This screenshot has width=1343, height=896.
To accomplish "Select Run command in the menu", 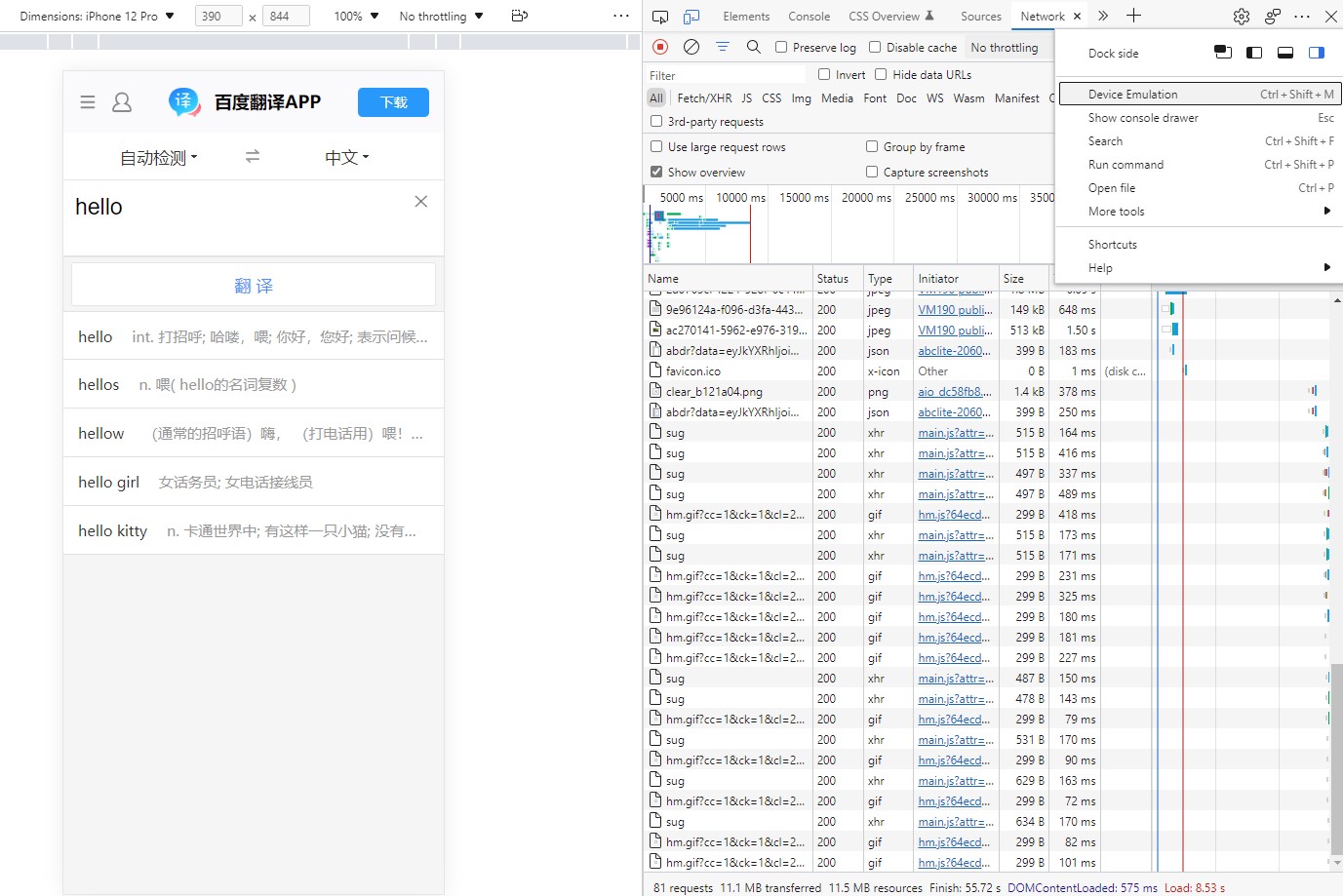I will 1199,165.
